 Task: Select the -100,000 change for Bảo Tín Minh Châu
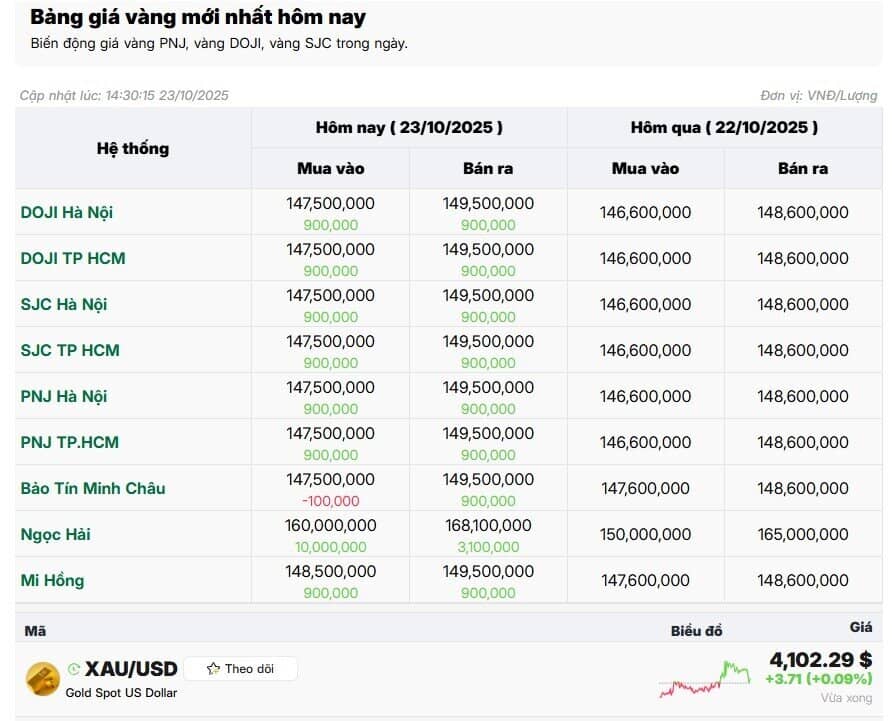click(x=331, y=501)
